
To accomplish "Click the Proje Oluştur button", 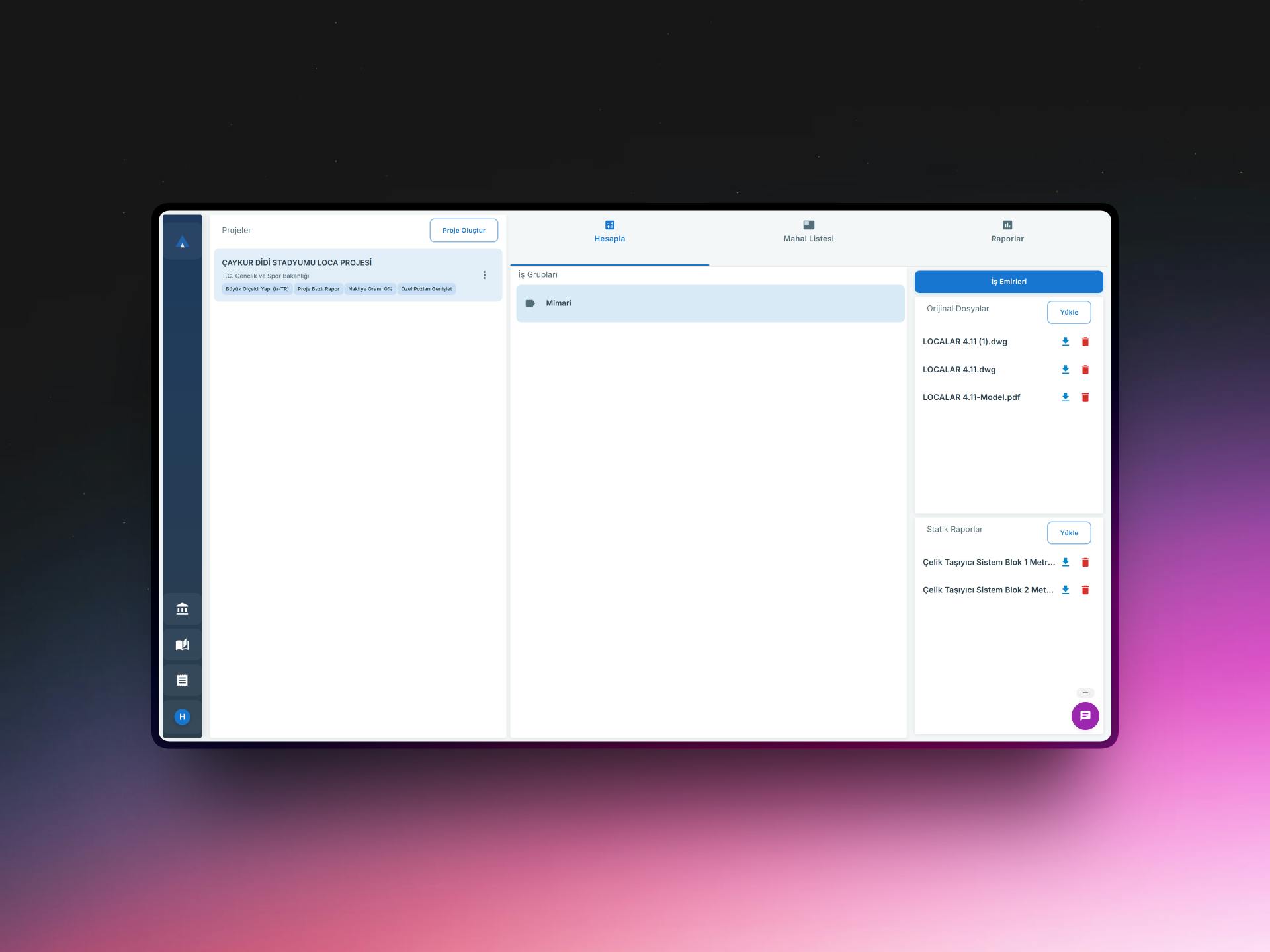I will coord(464,230).
